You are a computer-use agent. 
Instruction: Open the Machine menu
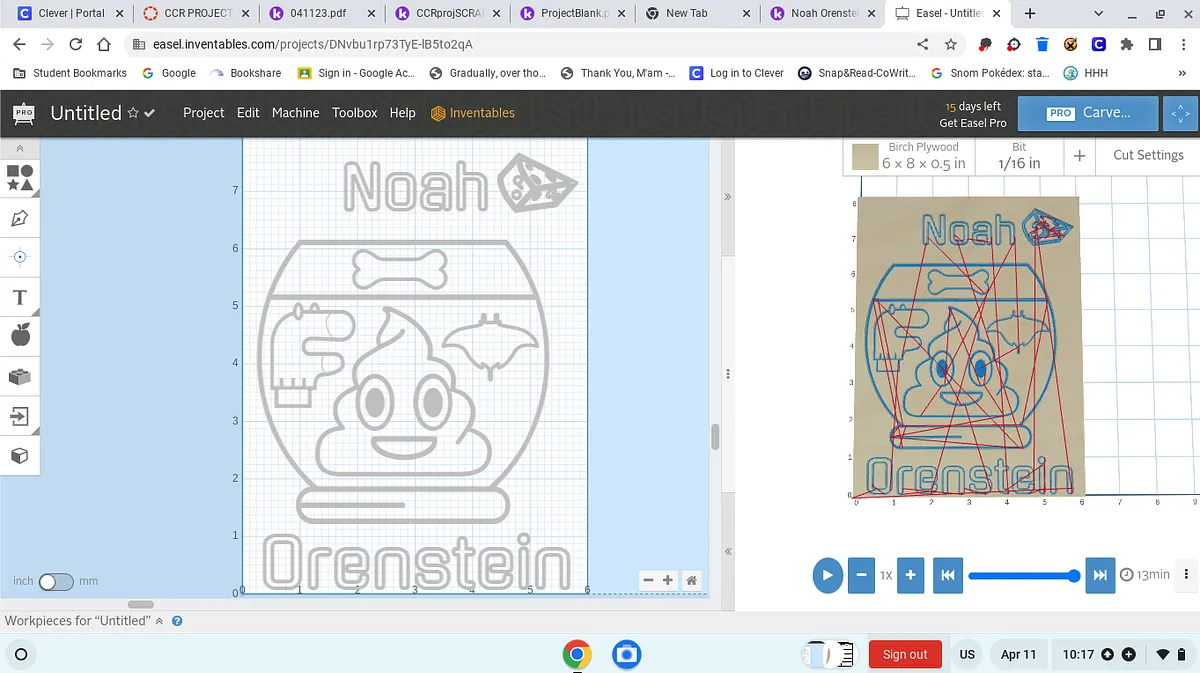pos(295,113)
